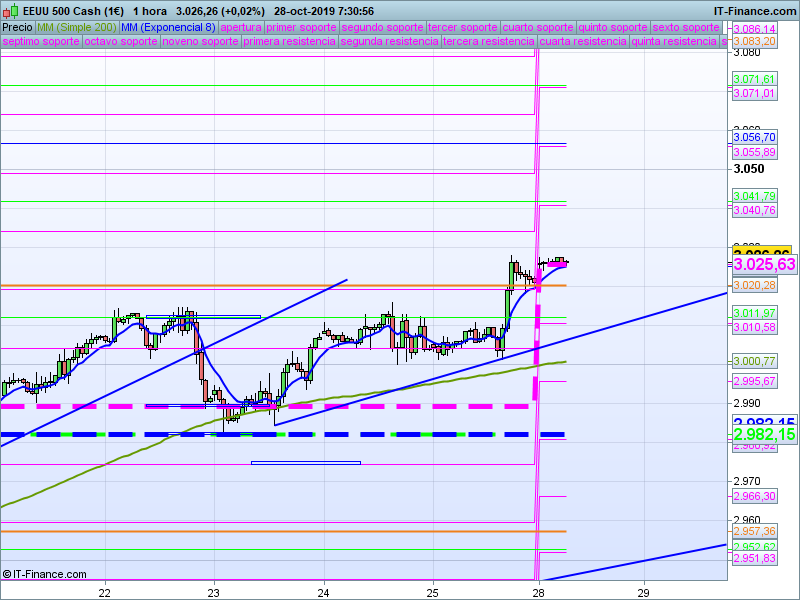Click the 3.086,14 price tag

pos(755,29)
